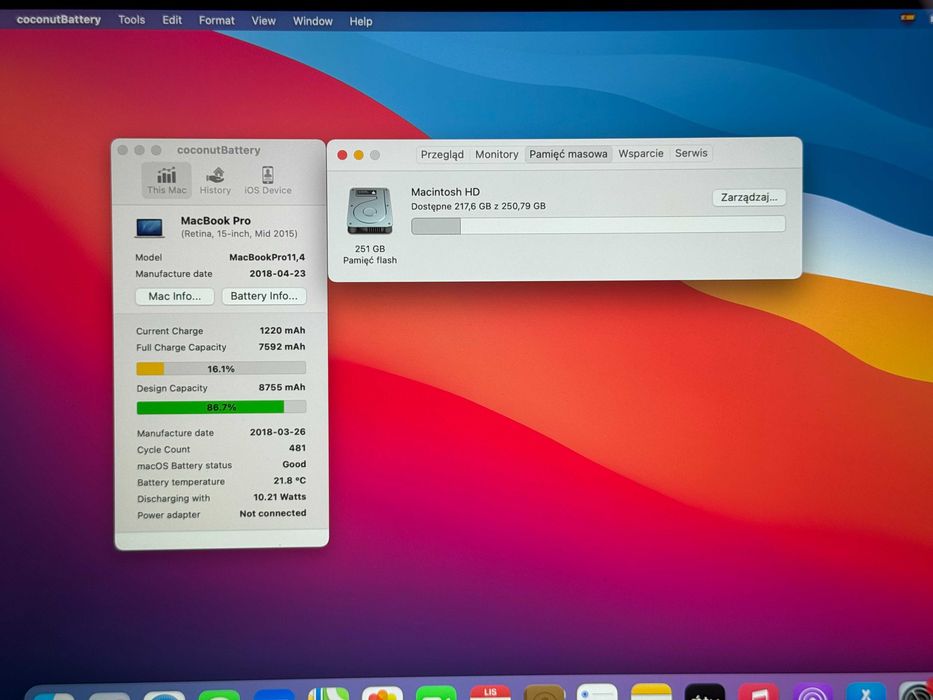The width and height of the screenshot is (933, 700).
Task: Click the '(Retina, 15-inch, Mid 2015)' subtitle
Action: point(239,234)
